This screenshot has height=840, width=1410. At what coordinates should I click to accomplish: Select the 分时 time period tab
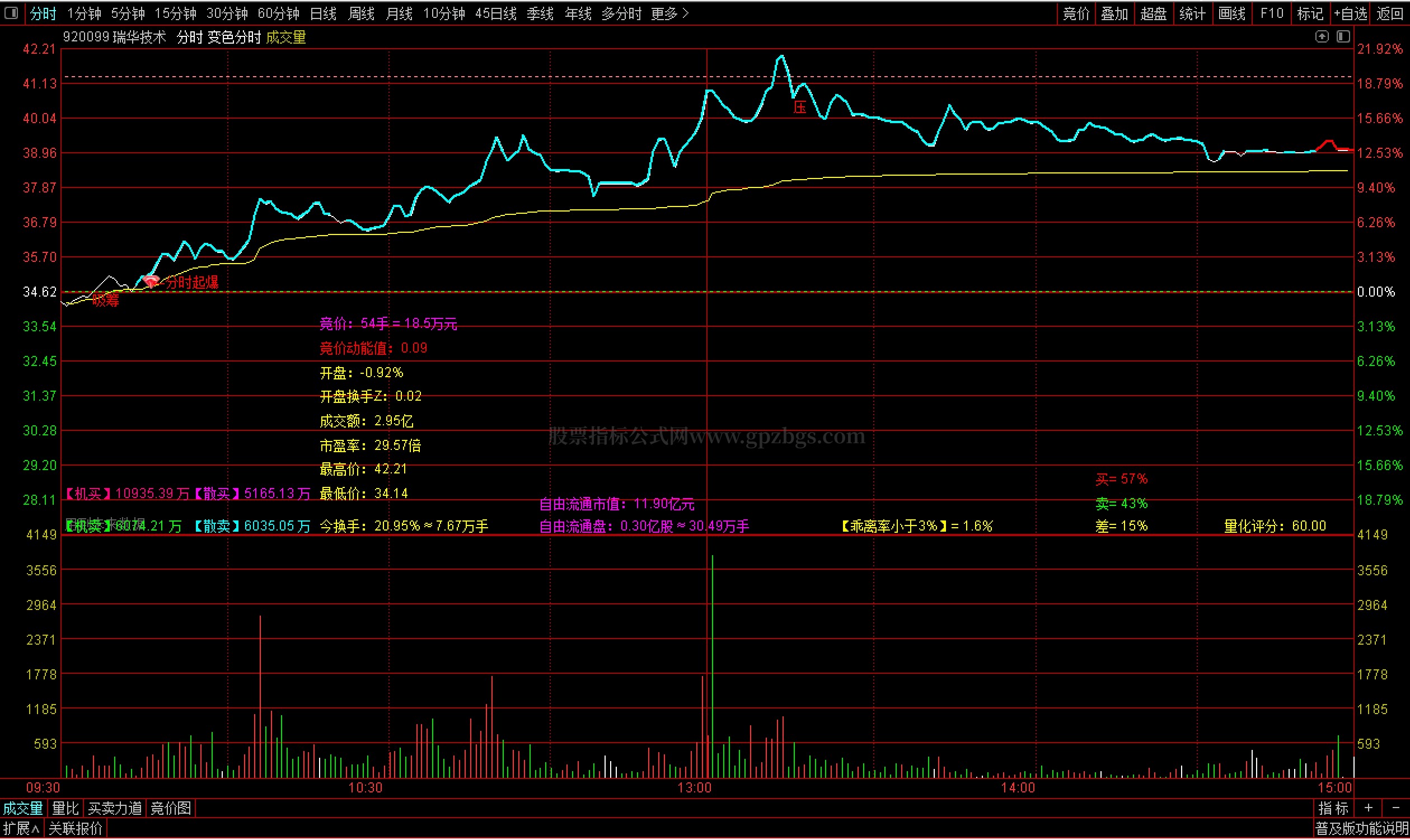click(43, 13)
